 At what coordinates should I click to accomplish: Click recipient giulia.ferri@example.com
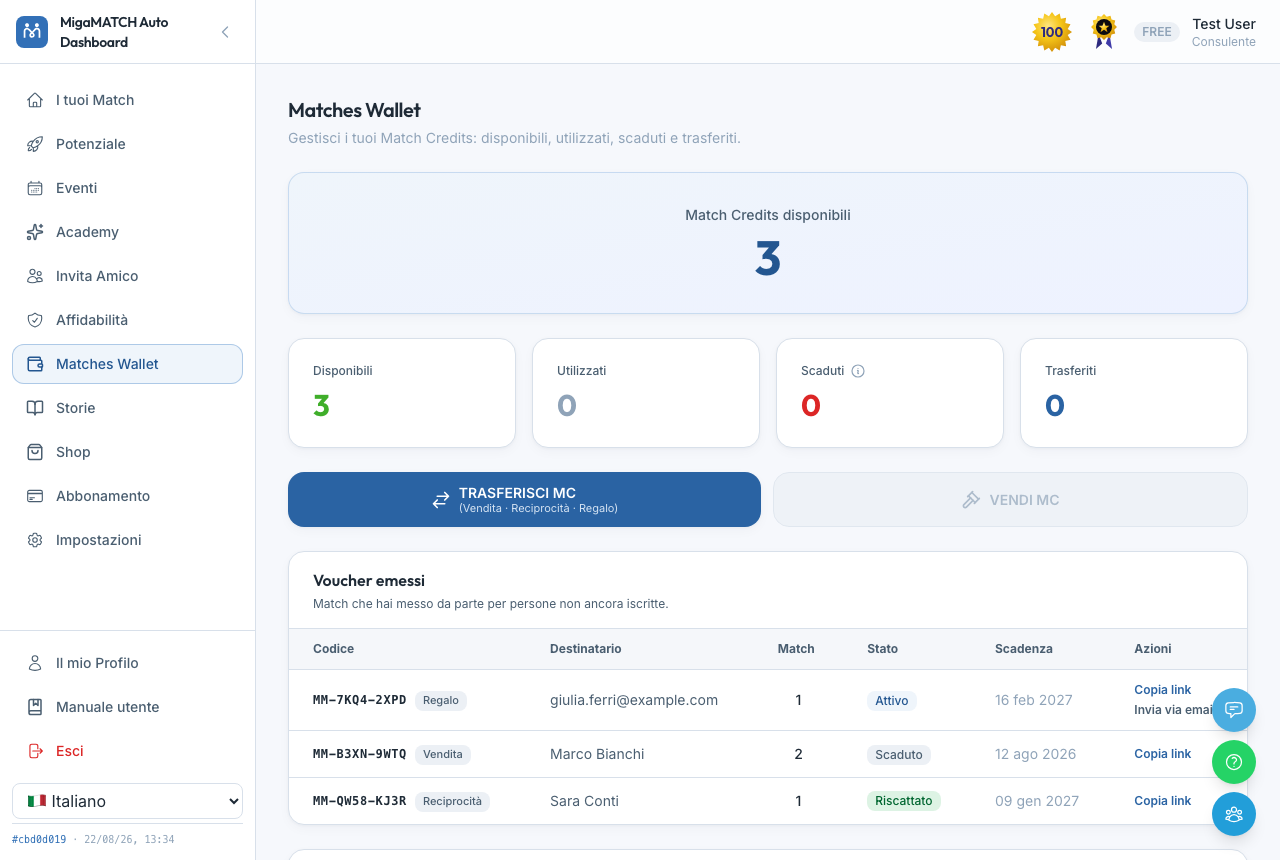[634, 700]
